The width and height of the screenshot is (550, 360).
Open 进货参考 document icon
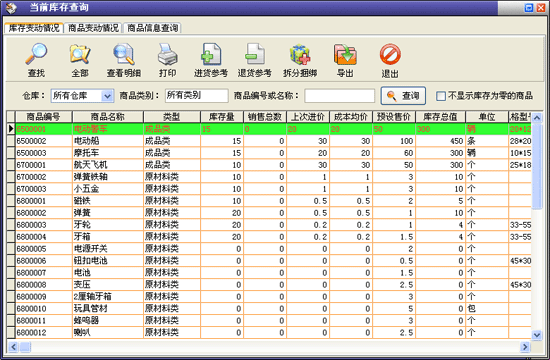click(211, 54)
